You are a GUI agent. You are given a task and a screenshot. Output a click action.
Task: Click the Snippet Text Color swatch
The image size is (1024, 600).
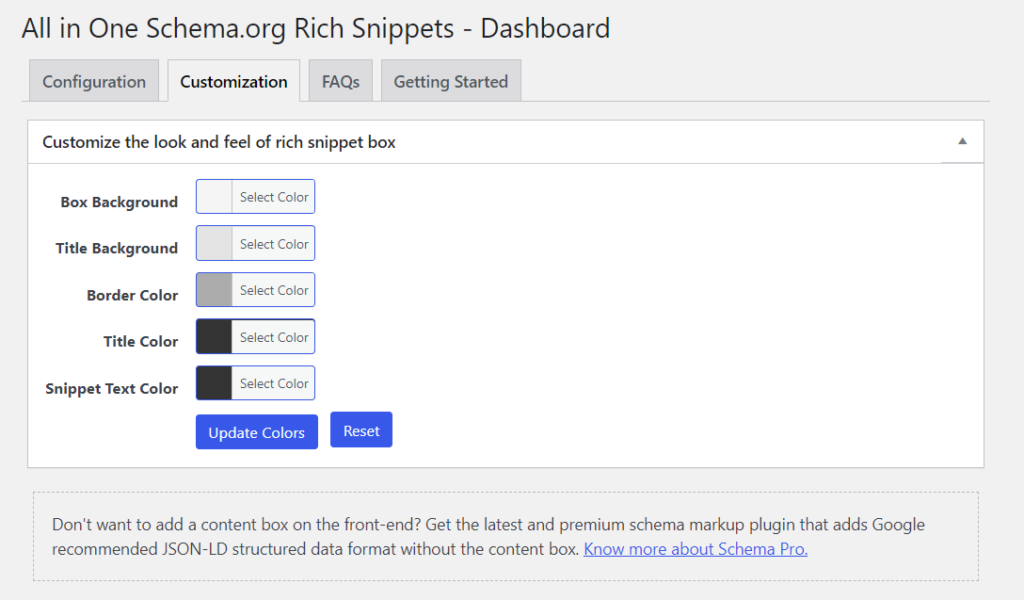click(x=214, y=383)
